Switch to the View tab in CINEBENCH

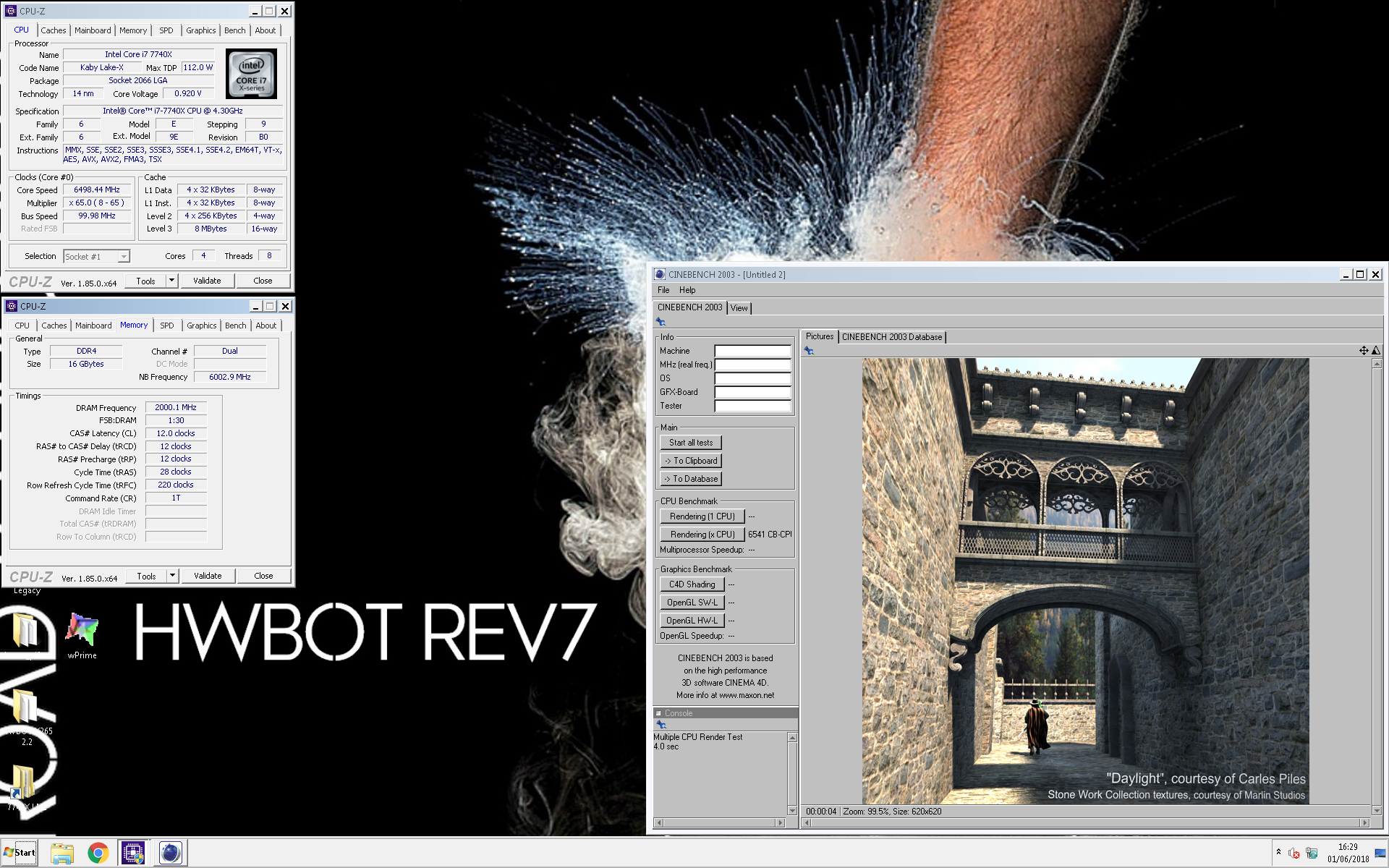point(739,308)
